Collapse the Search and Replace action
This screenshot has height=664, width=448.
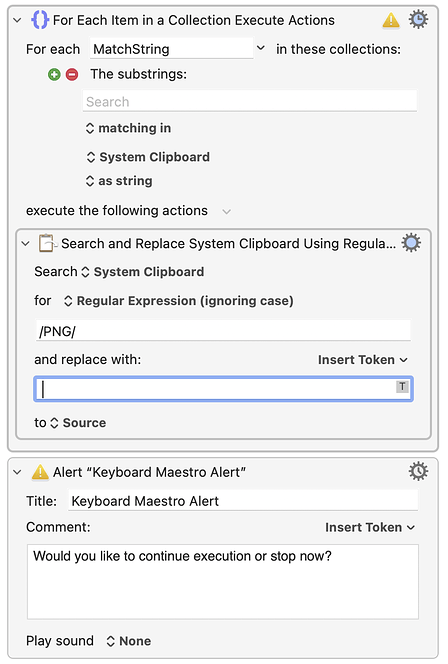point(25,243)
